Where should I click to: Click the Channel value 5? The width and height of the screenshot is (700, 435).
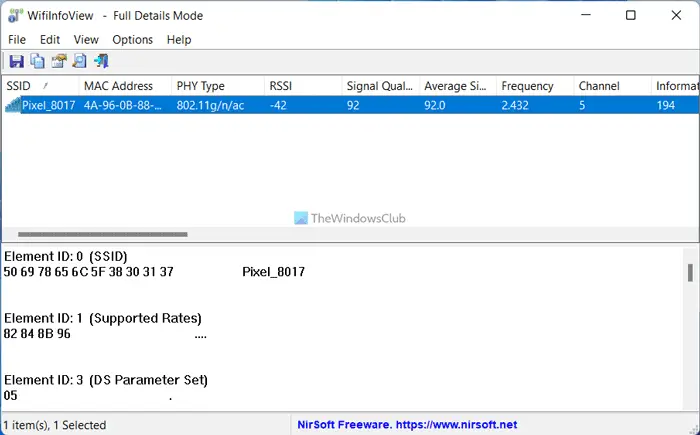click(582, 105)
